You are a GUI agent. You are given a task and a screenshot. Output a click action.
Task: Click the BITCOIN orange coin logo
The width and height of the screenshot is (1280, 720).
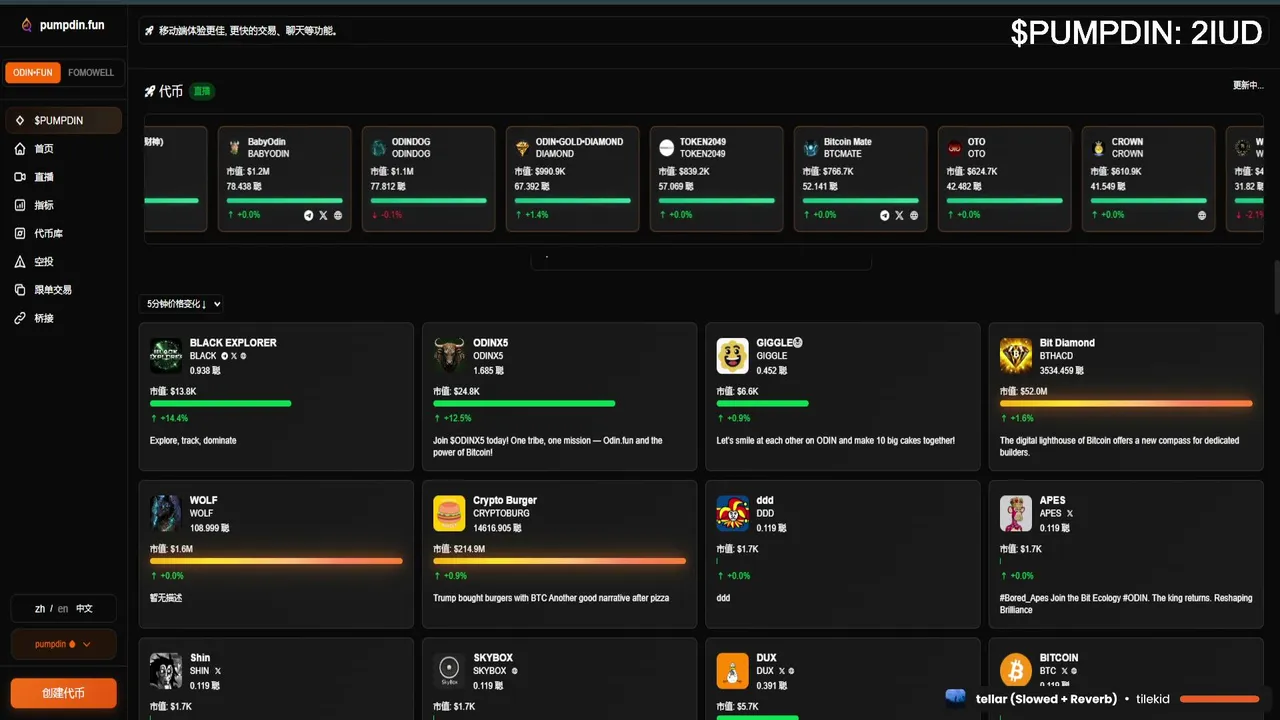click(x=1016, y=671)
